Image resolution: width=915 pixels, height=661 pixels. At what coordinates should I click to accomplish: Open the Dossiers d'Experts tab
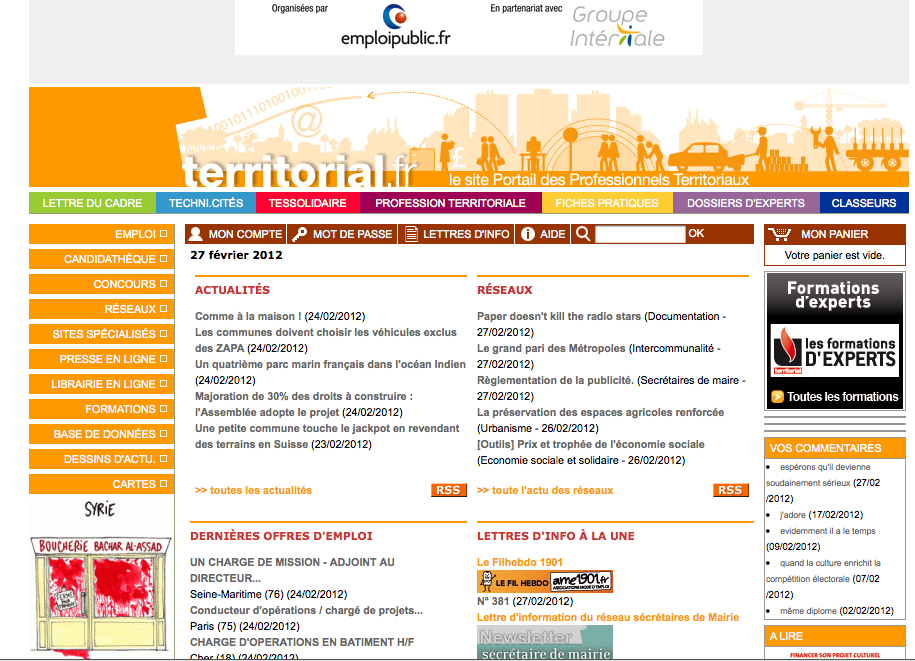tap(746, 203)
